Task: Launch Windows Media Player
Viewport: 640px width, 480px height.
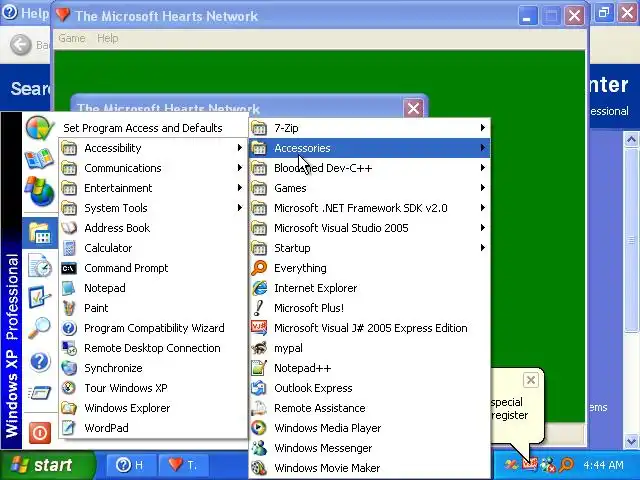Action: point(369,428)
